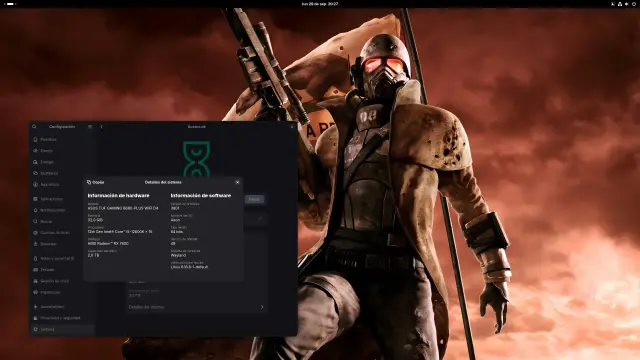This screenshot has width=640, height=360.
Task: Open the top bar clock and calendar
Action: [320, 4]
